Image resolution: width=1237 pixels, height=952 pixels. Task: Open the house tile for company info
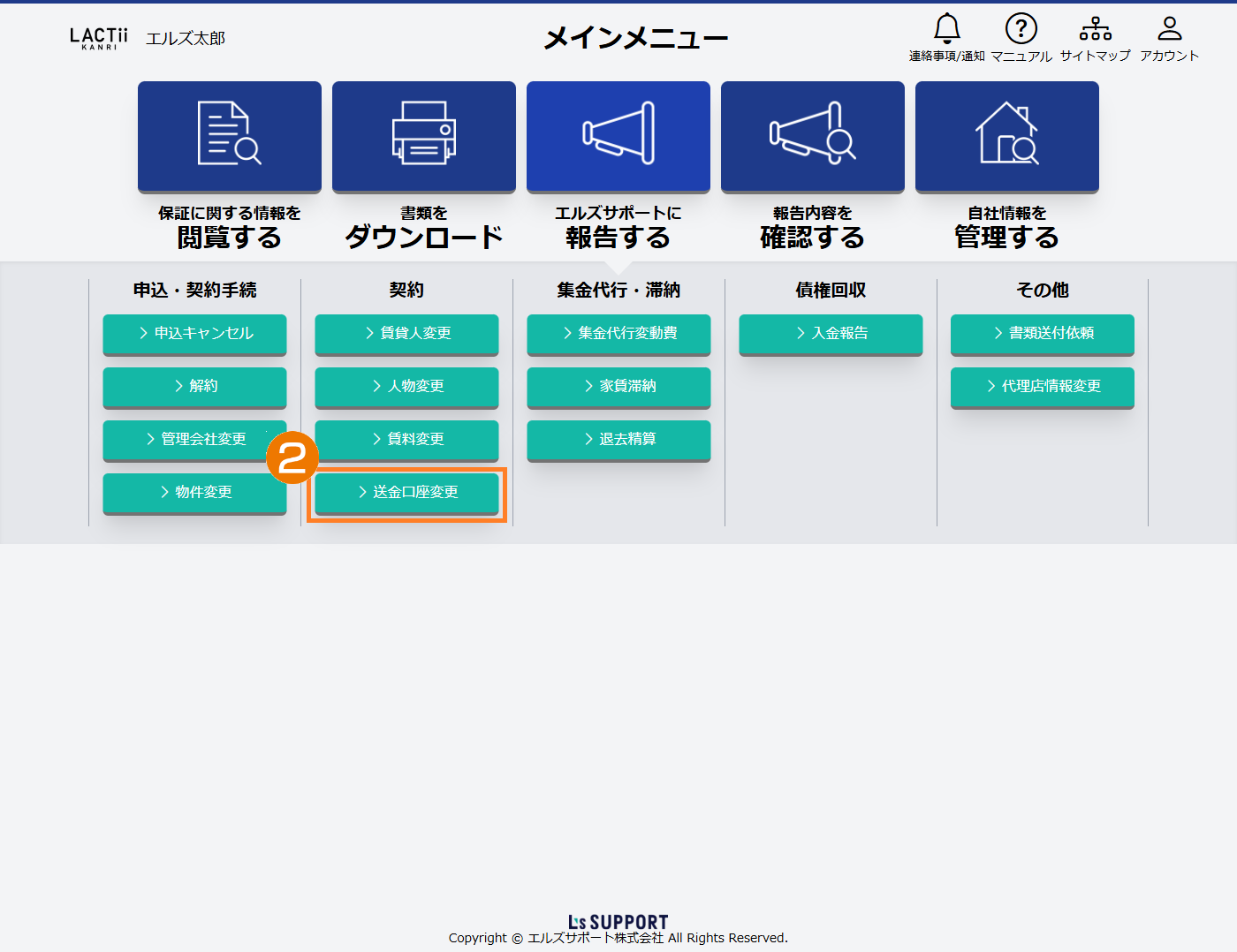click(1007, 136)
